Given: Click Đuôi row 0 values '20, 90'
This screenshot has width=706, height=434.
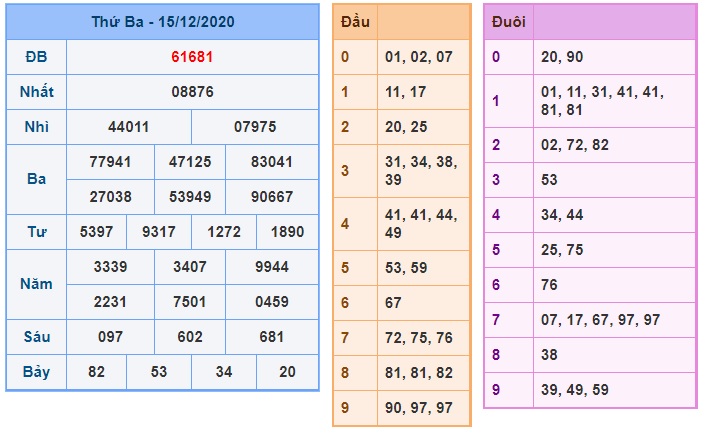Looking at the screenshot, I should click(x=562, y=57).
